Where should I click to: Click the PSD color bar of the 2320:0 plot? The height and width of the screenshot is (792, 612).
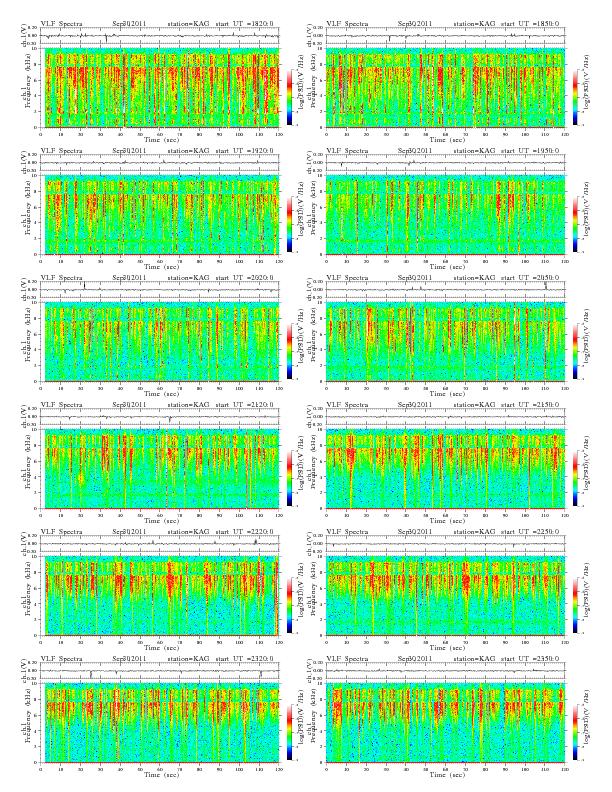tap(289, 732)
